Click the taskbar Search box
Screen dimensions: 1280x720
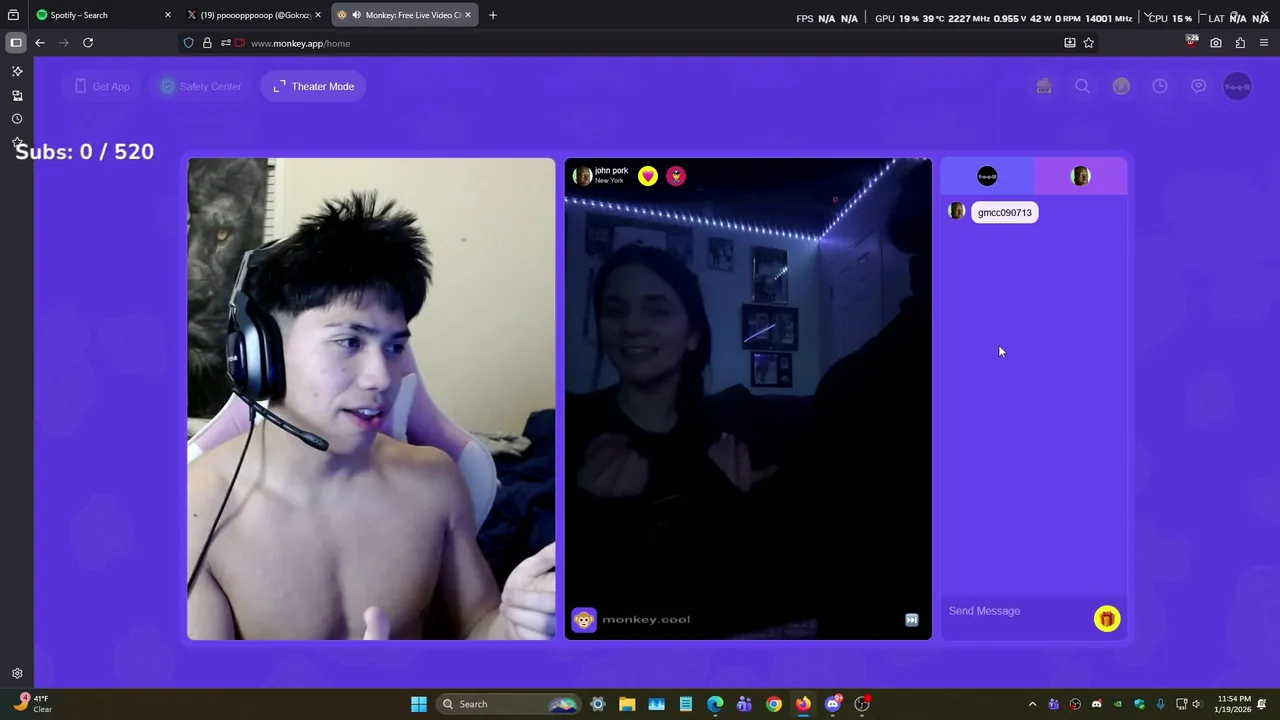click(510, 704)
